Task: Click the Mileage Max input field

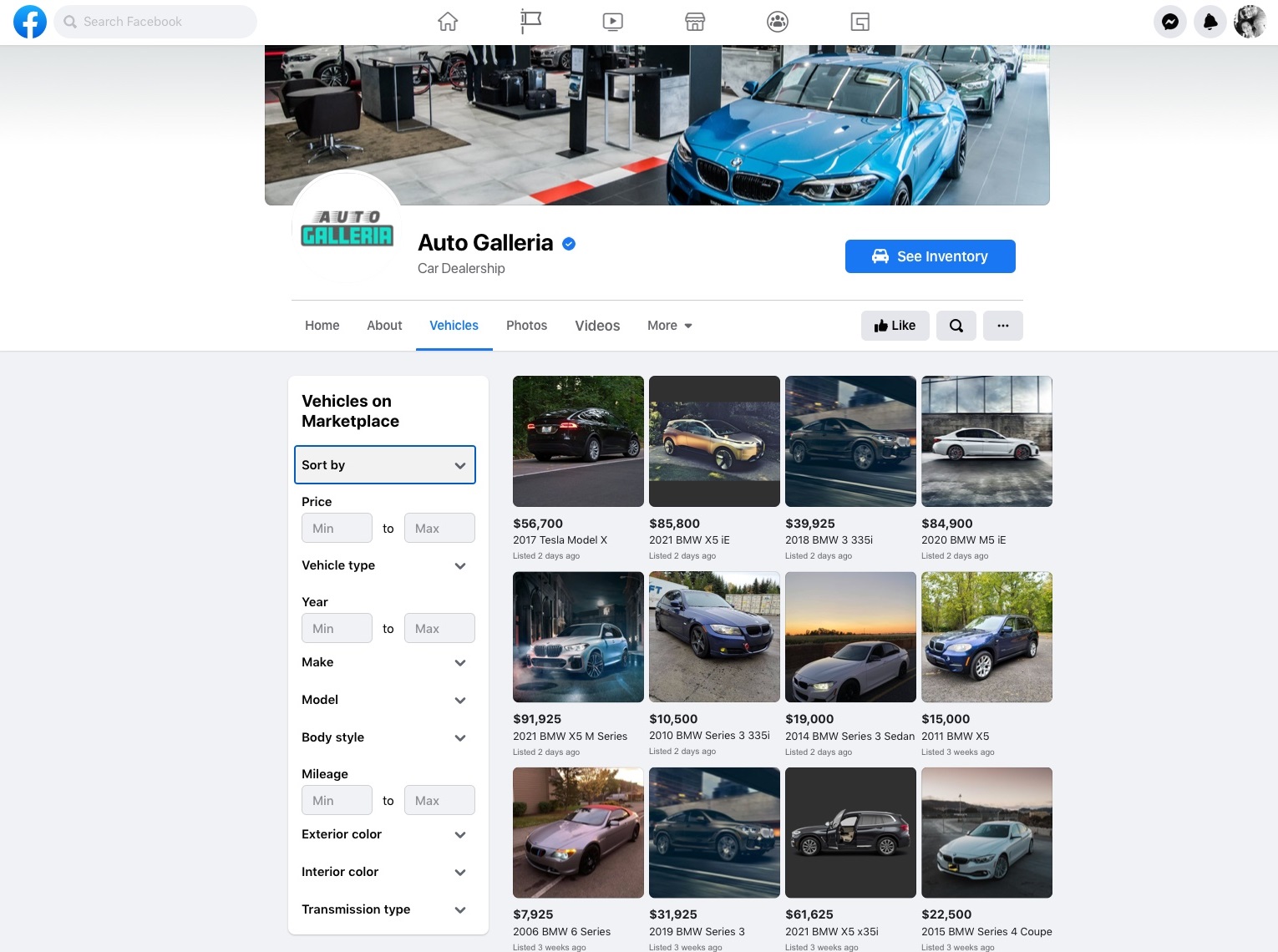Action: pyautogui.click(x=439, y=800)
